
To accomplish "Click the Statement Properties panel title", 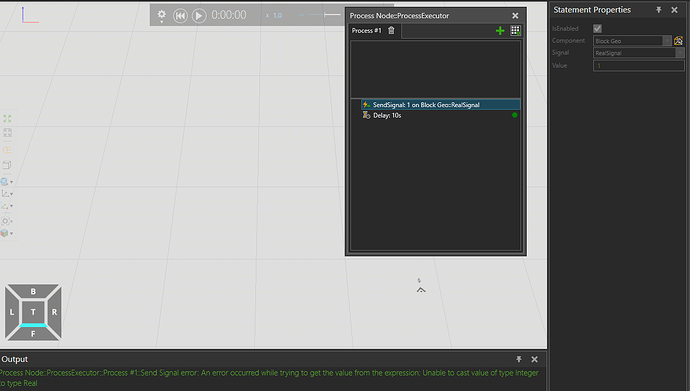I will click(x=592, y=10).
